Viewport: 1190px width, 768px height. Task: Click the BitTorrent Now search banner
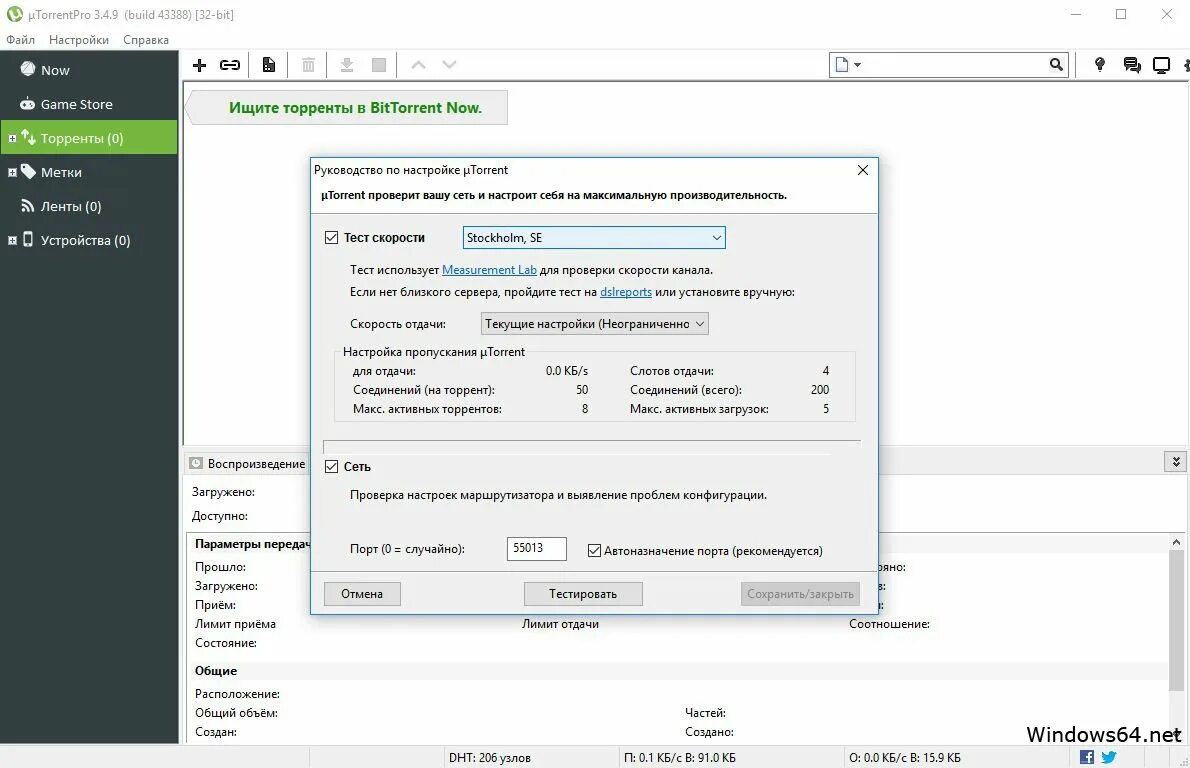348,108
